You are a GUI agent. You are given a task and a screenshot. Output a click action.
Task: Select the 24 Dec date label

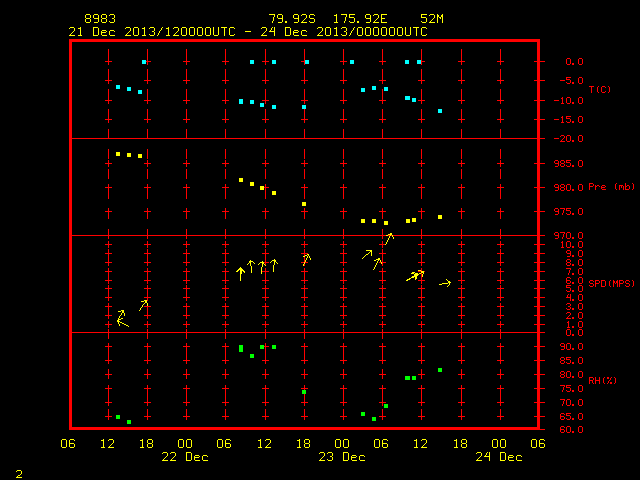(499, 457)
